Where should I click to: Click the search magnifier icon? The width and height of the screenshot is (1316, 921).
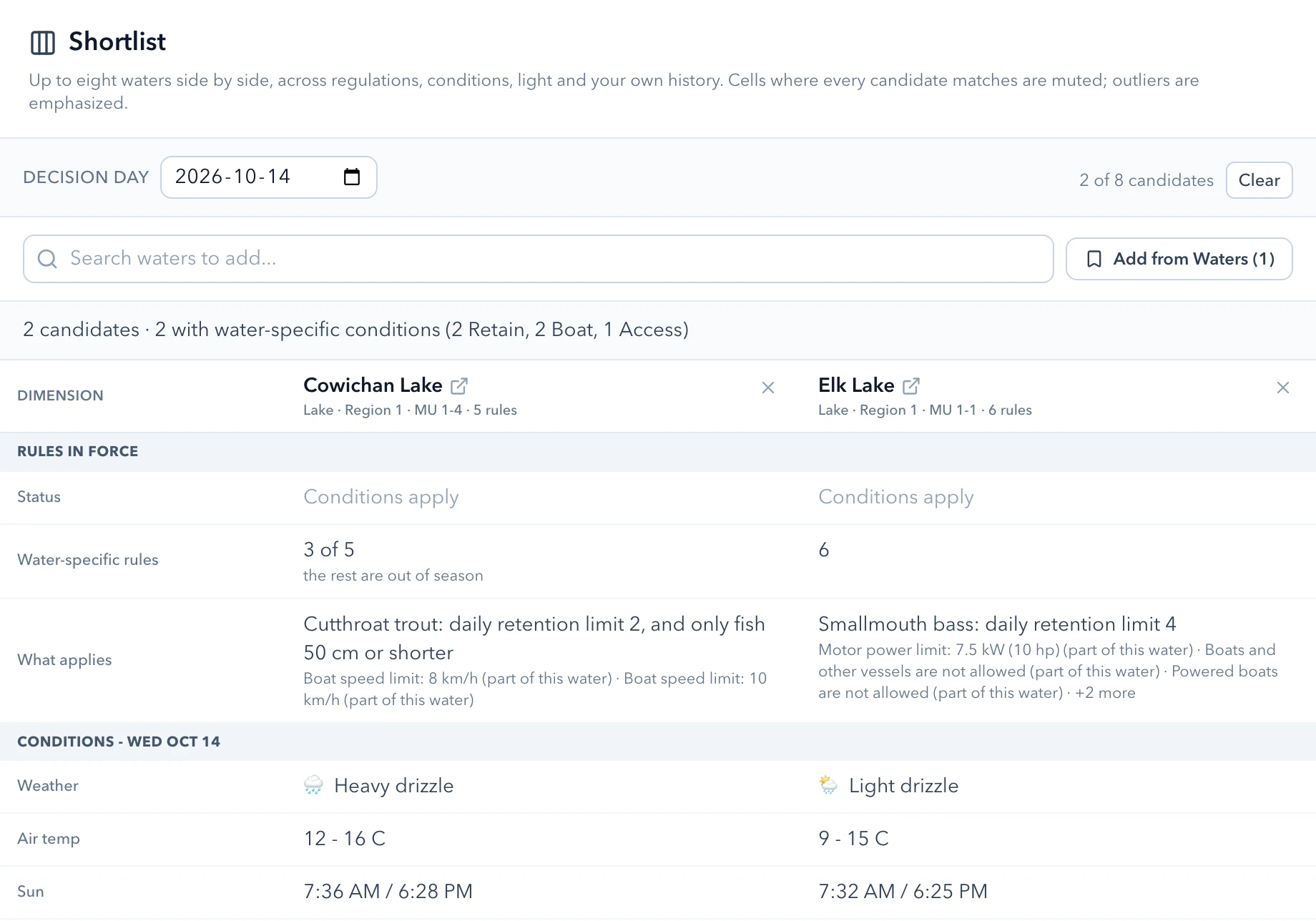point(47,259)
